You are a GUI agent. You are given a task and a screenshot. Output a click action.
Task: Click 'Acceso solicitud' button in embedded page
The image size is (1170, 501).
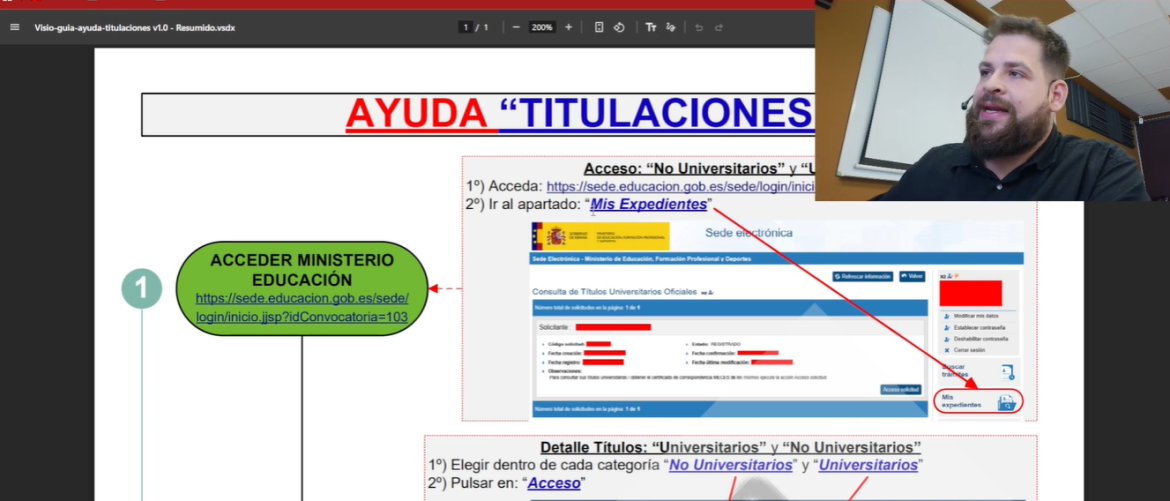[901, 390]
